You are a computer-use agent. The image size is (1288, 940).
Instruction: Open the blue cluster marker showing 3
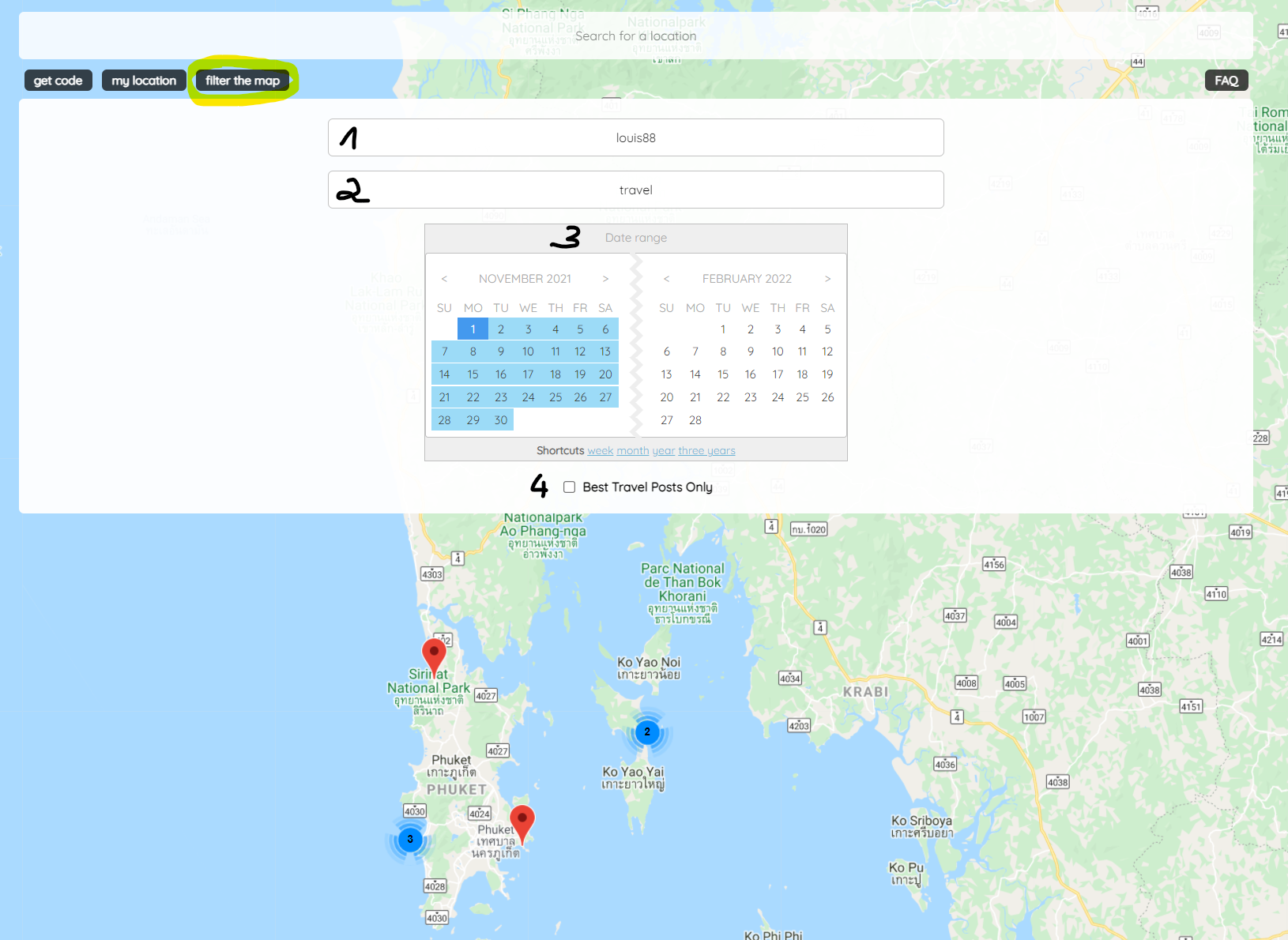point(410,840)
